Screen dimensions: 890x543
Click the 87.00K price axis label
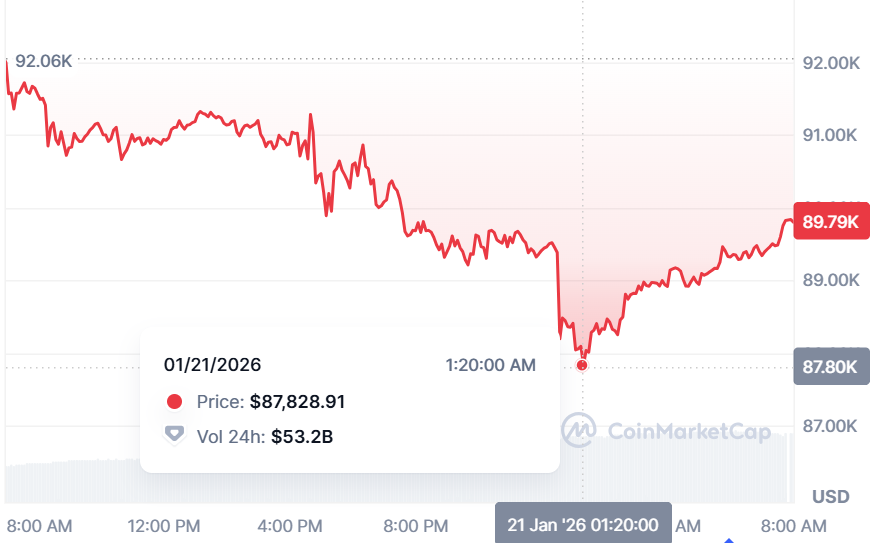[x=831, y=427]
